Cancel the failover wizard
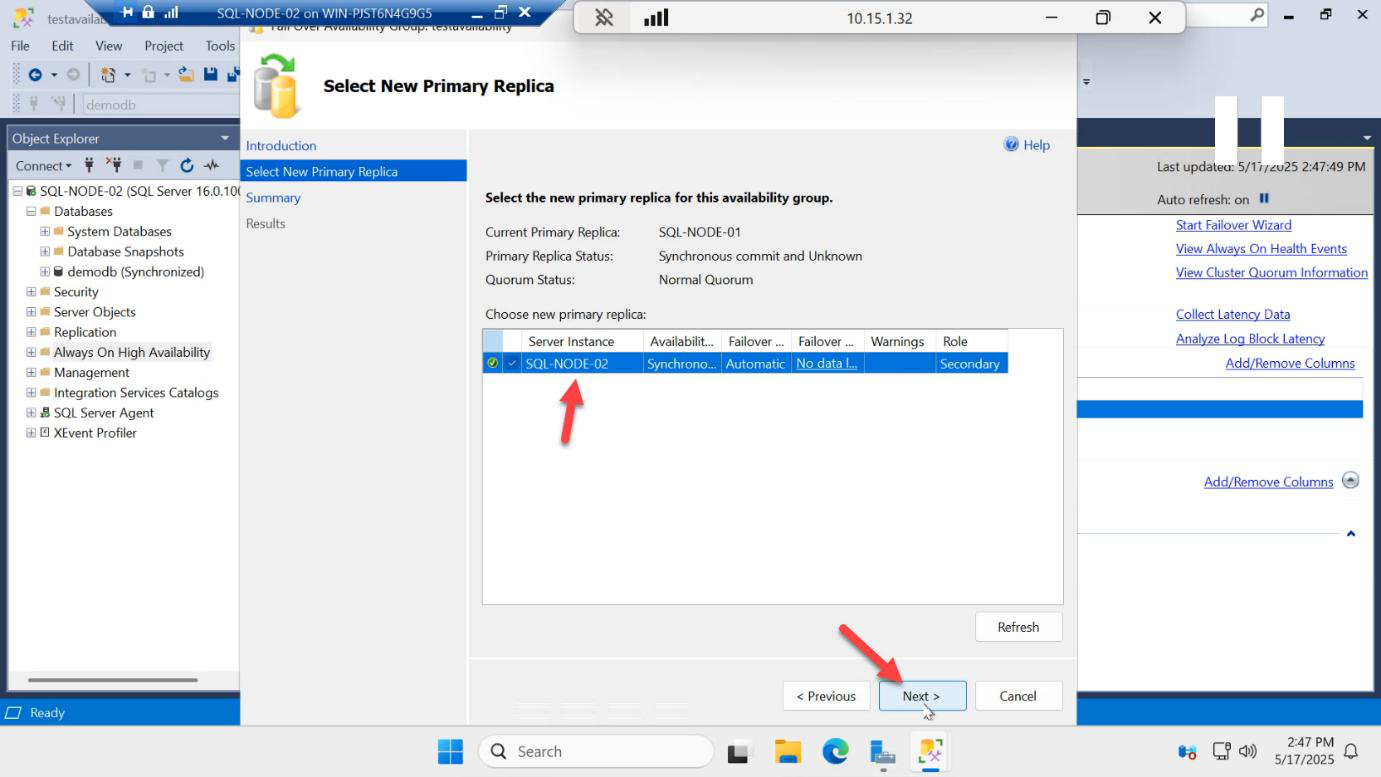This screenshot has height=777, width=1381. (1018, 696)
